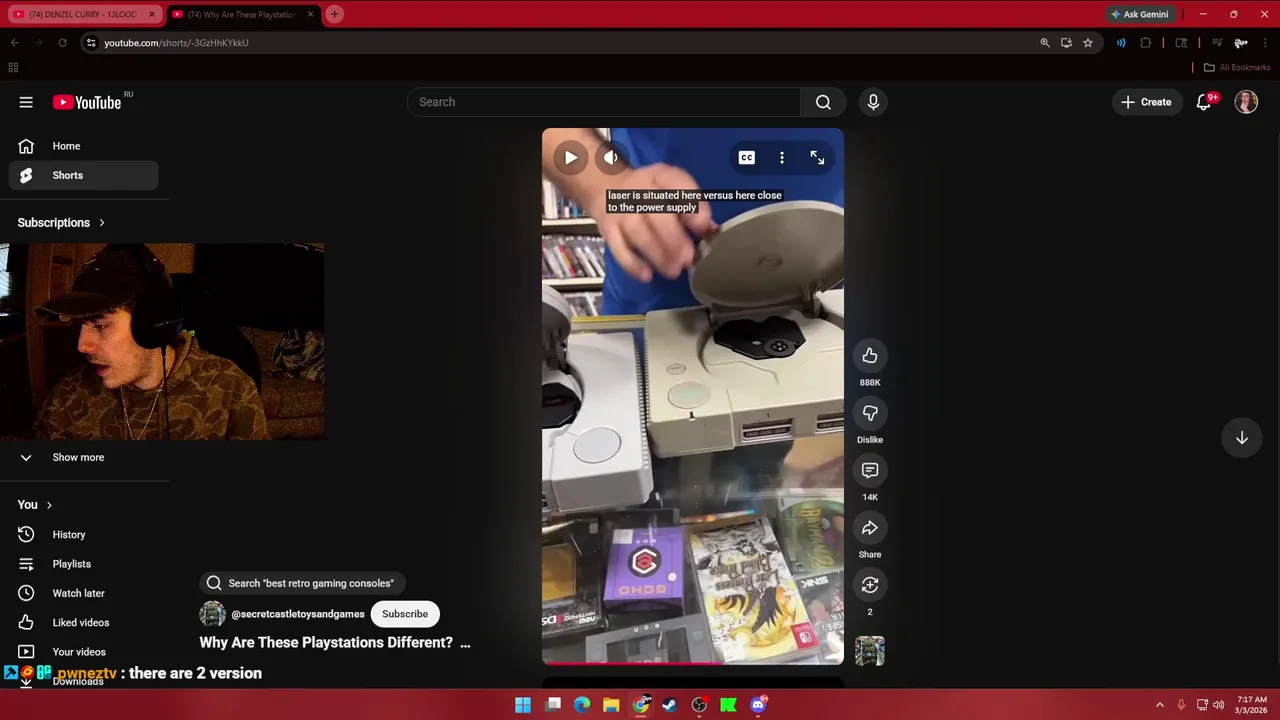
Task: Start voice search with microphone icon
Action: (x=873, y=102)
